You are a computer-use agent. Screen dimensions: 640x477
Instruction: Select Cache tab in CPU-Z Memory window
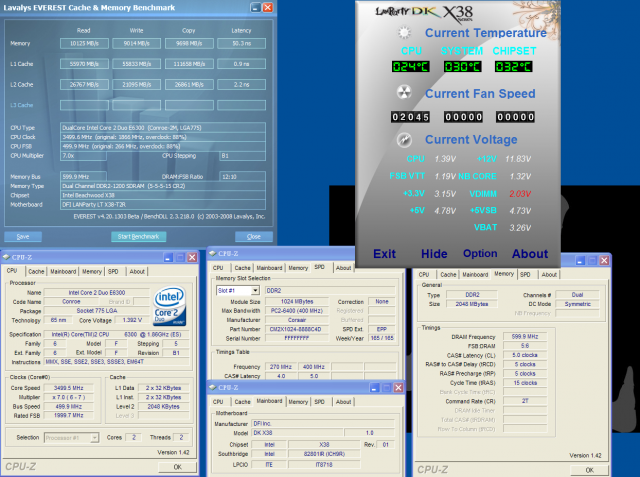[x=448, y=275]
